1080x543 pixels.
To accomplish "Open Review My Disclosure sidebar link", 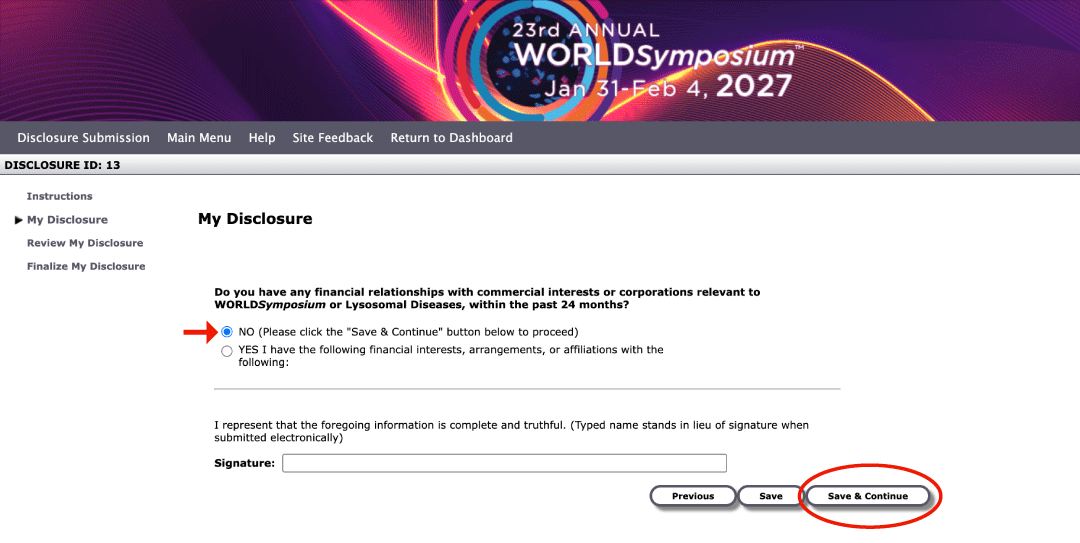I will coord(85,243).
